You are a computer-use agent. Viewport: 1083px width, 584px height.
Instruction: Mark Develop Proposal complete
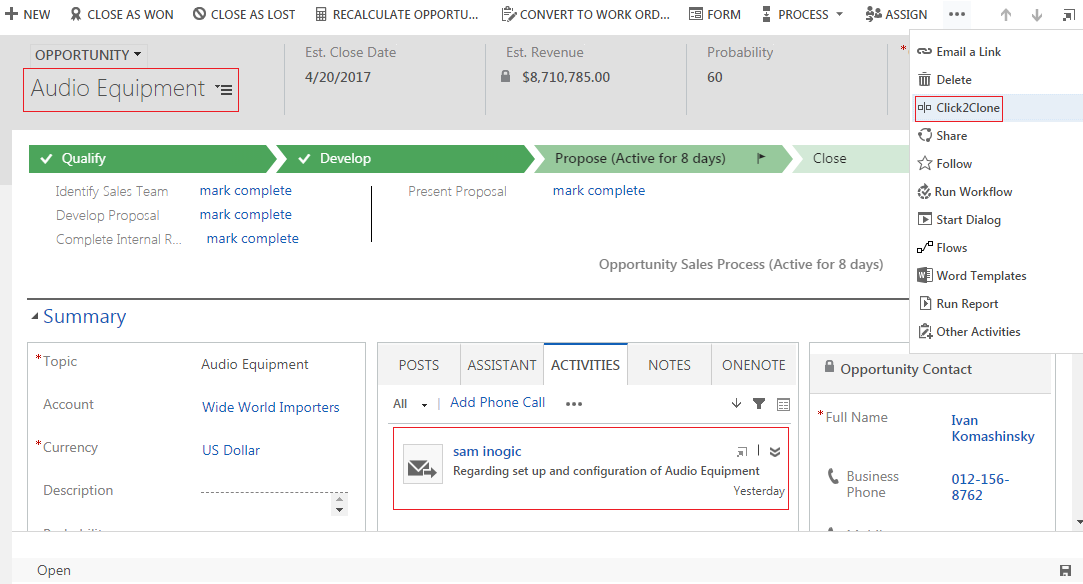coord(245,215)
